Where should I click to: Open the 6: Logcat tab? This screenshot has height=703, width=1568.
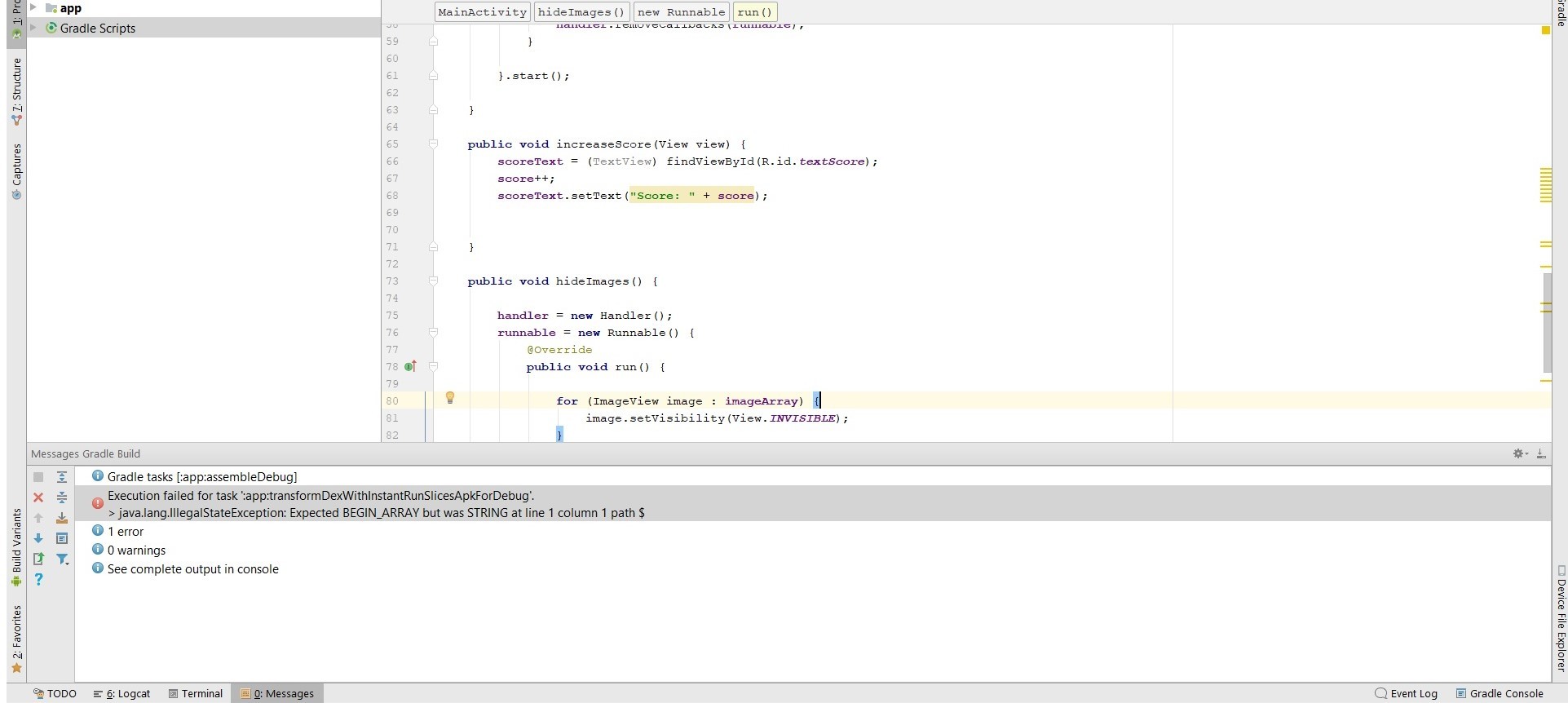click(122, 693)
